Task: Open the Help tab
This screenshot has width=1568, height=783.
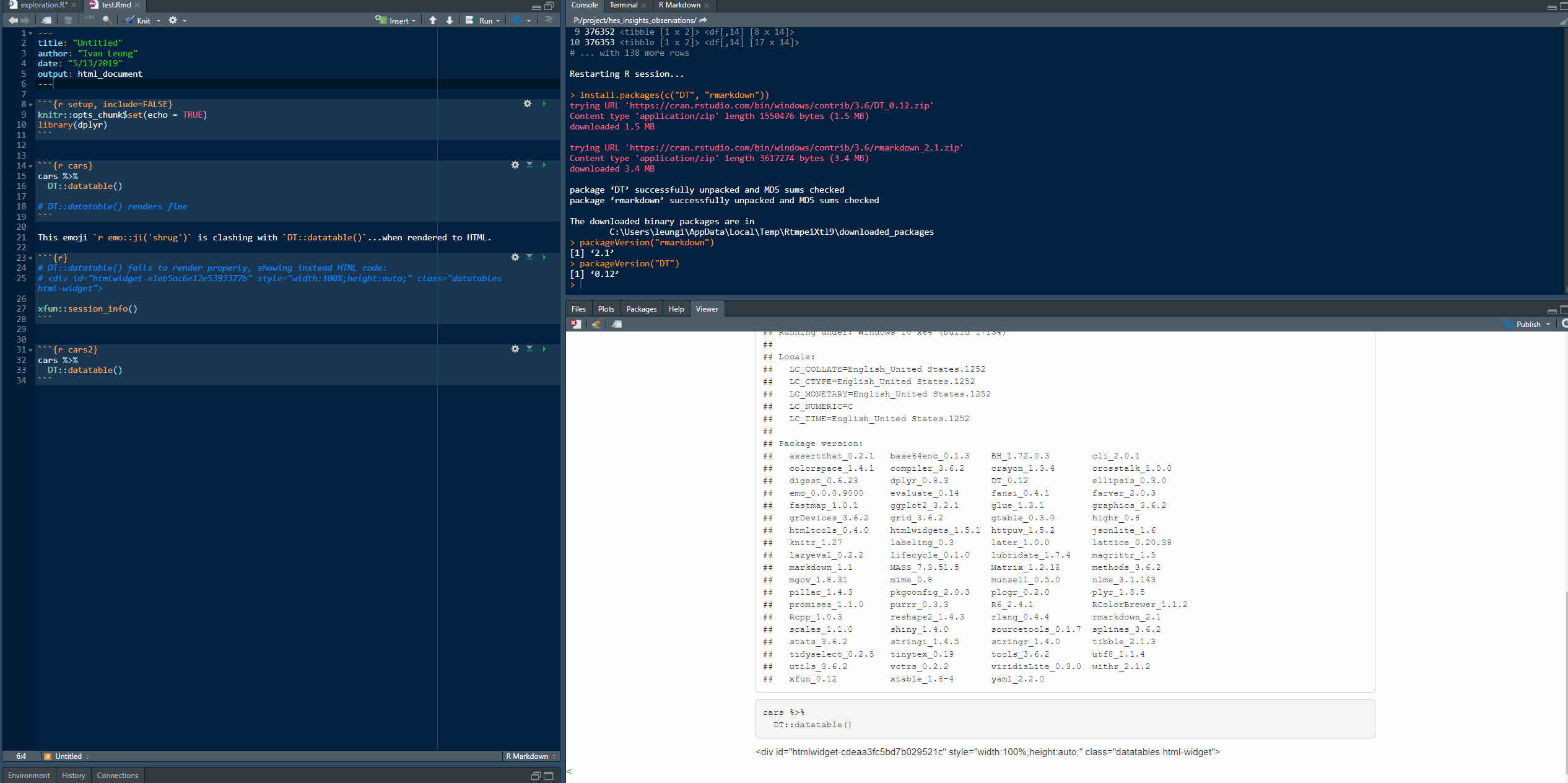Action: (676, 309)
